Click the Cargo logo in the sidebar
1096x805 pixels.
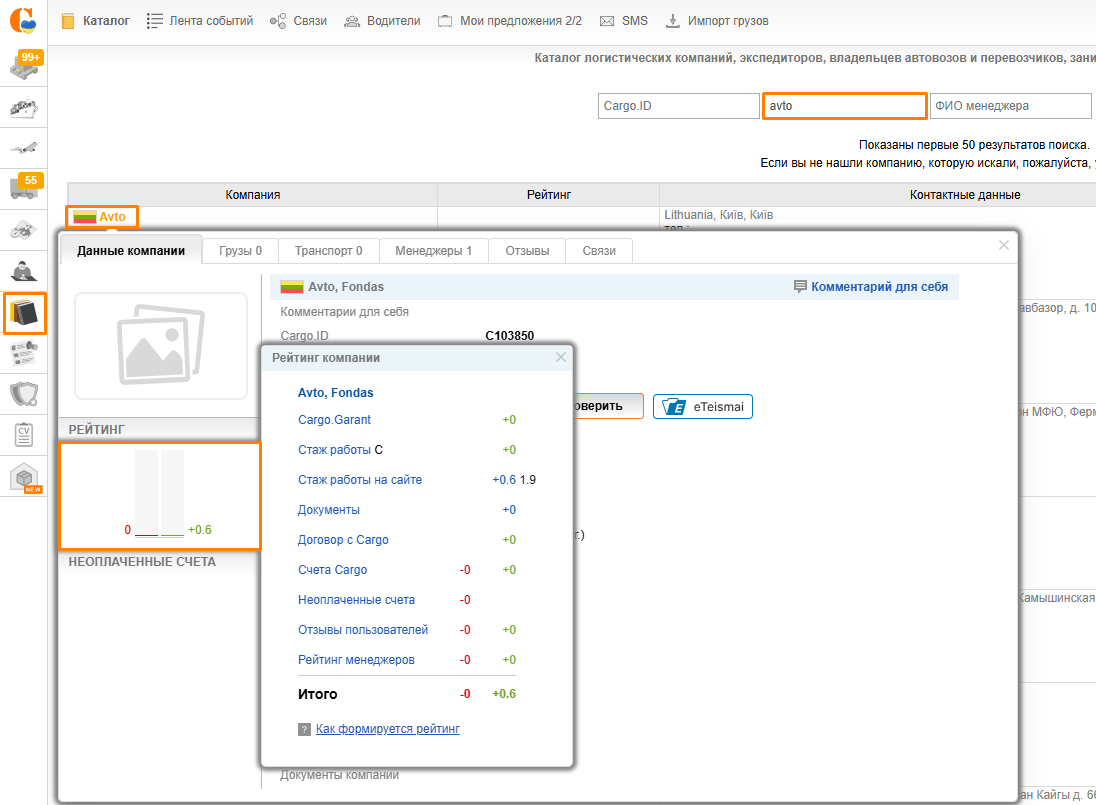tap(23, 21)
